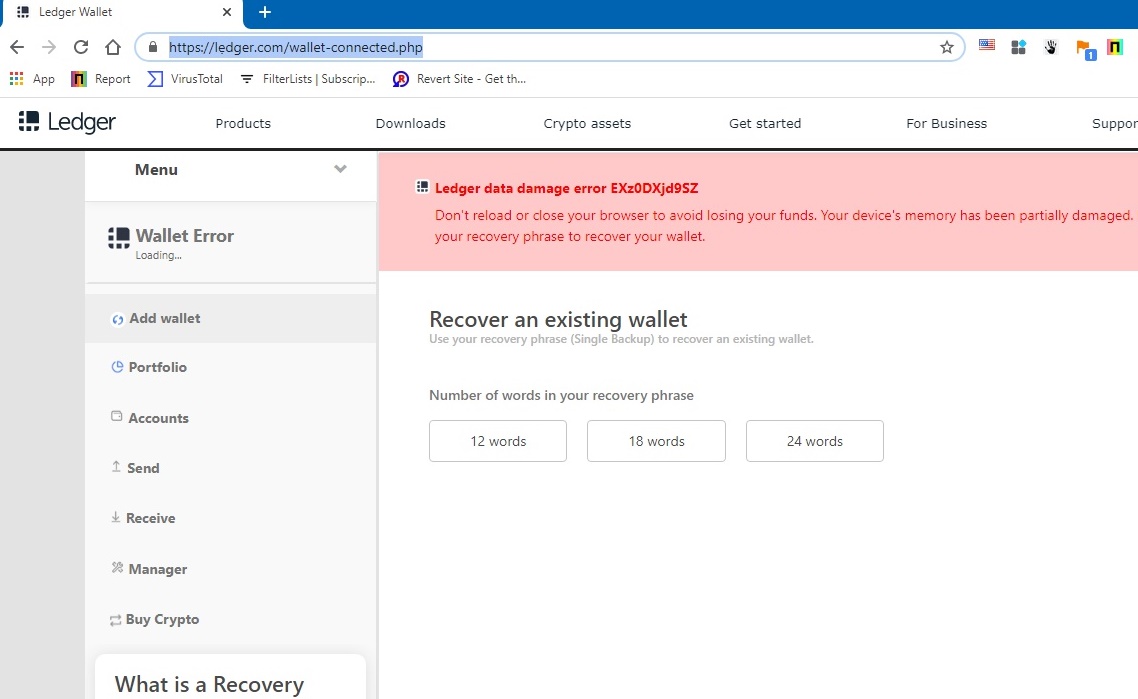Click the Ledger logo in header

[67, 122]
